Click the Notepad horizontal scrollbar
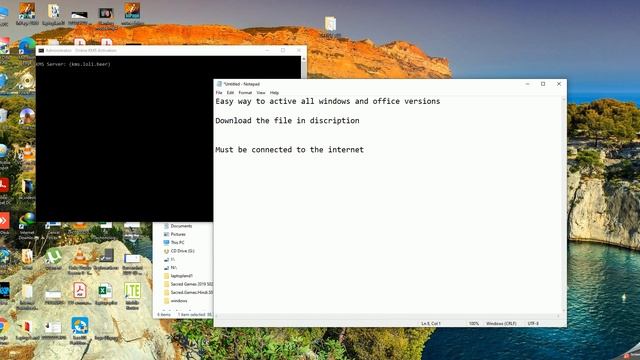The image size is (640, 360). tap(387, 316)
